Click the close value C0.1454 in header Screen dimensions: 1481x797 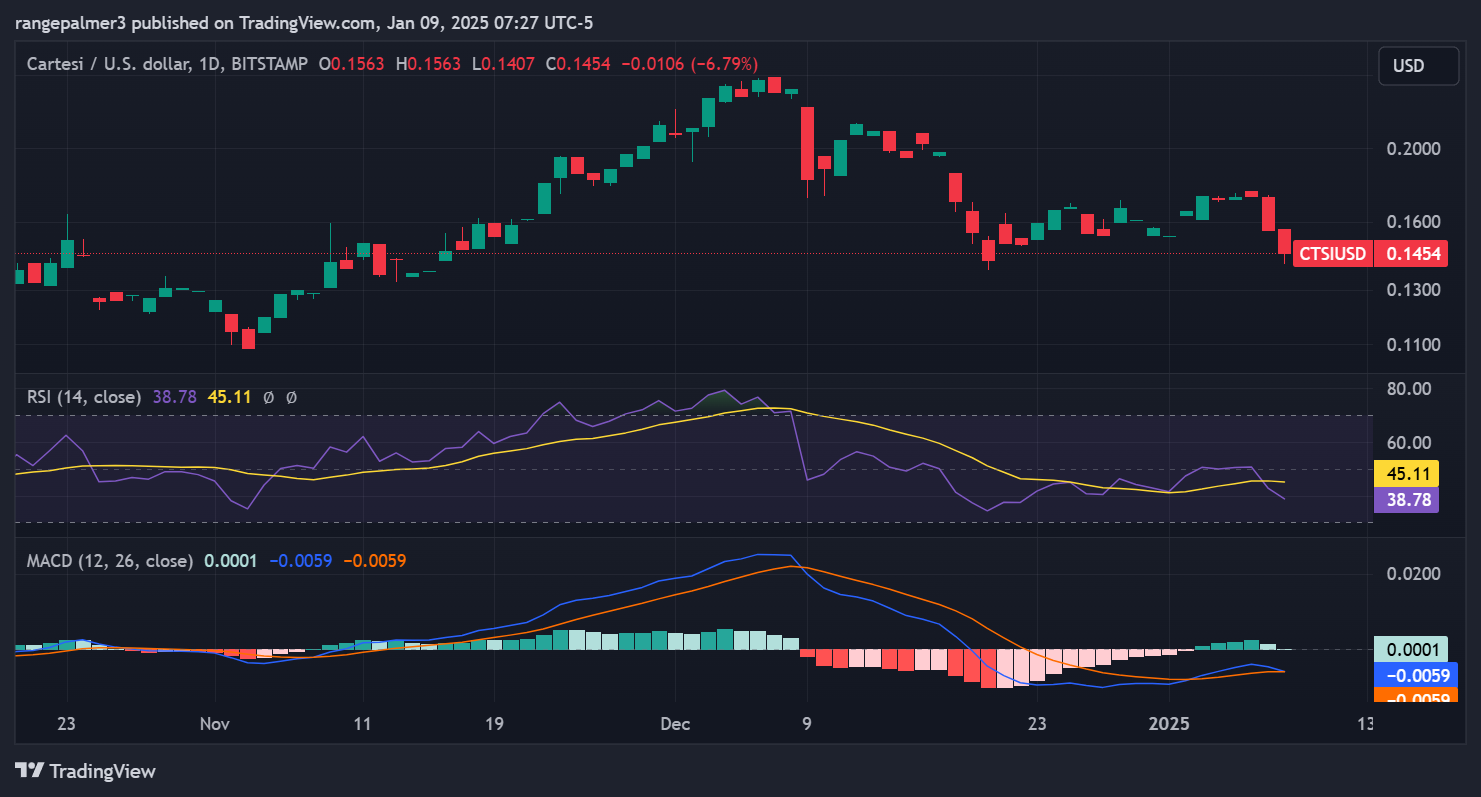pos(579,64)
